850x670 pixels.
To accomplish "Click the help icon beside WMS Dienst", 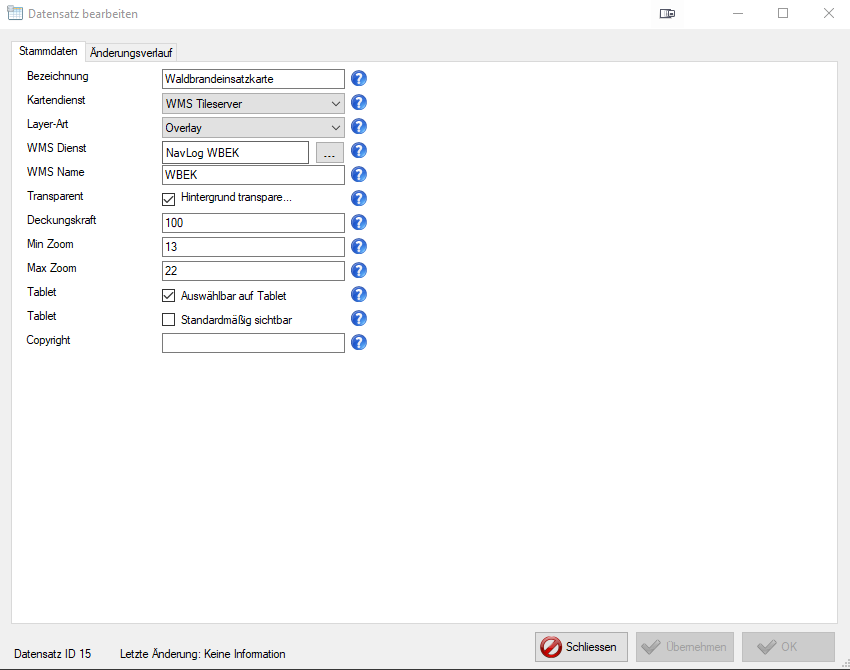I will click(358, 150).
